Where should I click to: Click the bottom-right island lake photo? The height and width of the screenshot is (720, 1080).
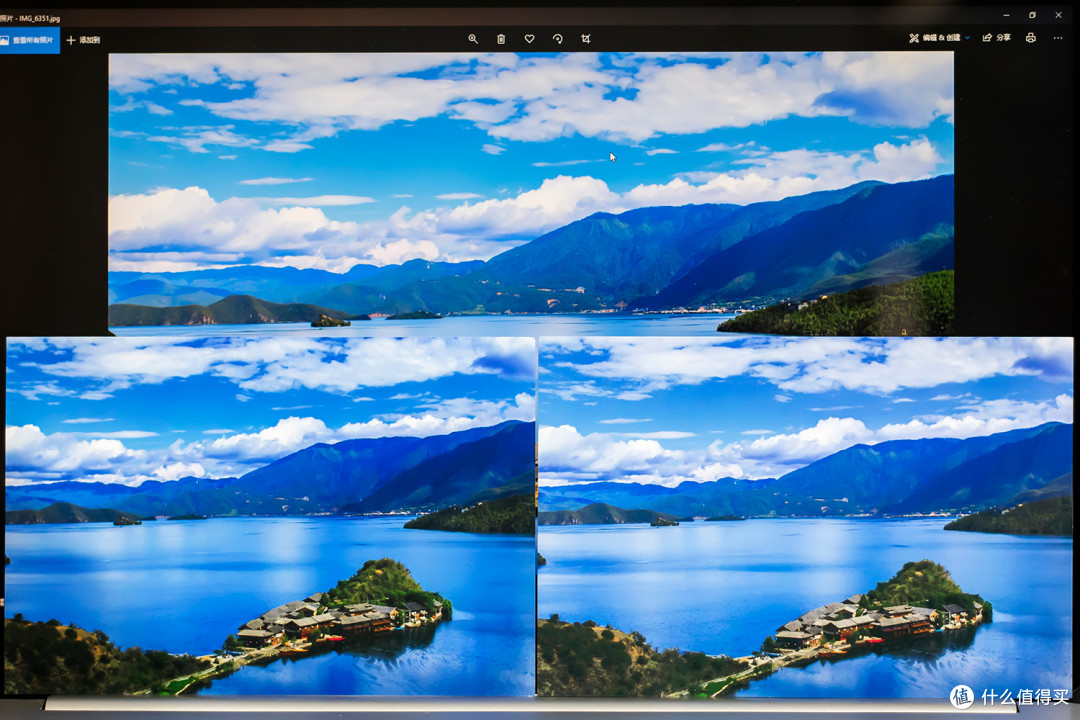point(805,516)
